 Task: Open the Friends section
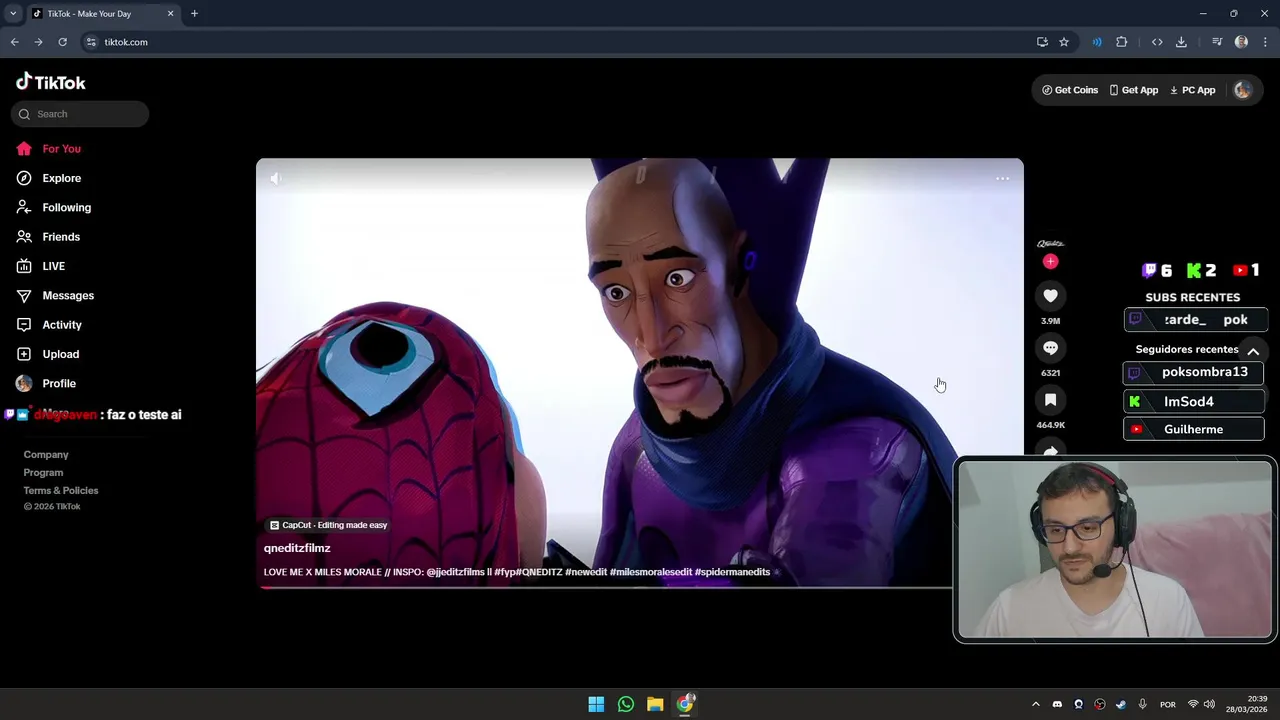coord(61,237)
